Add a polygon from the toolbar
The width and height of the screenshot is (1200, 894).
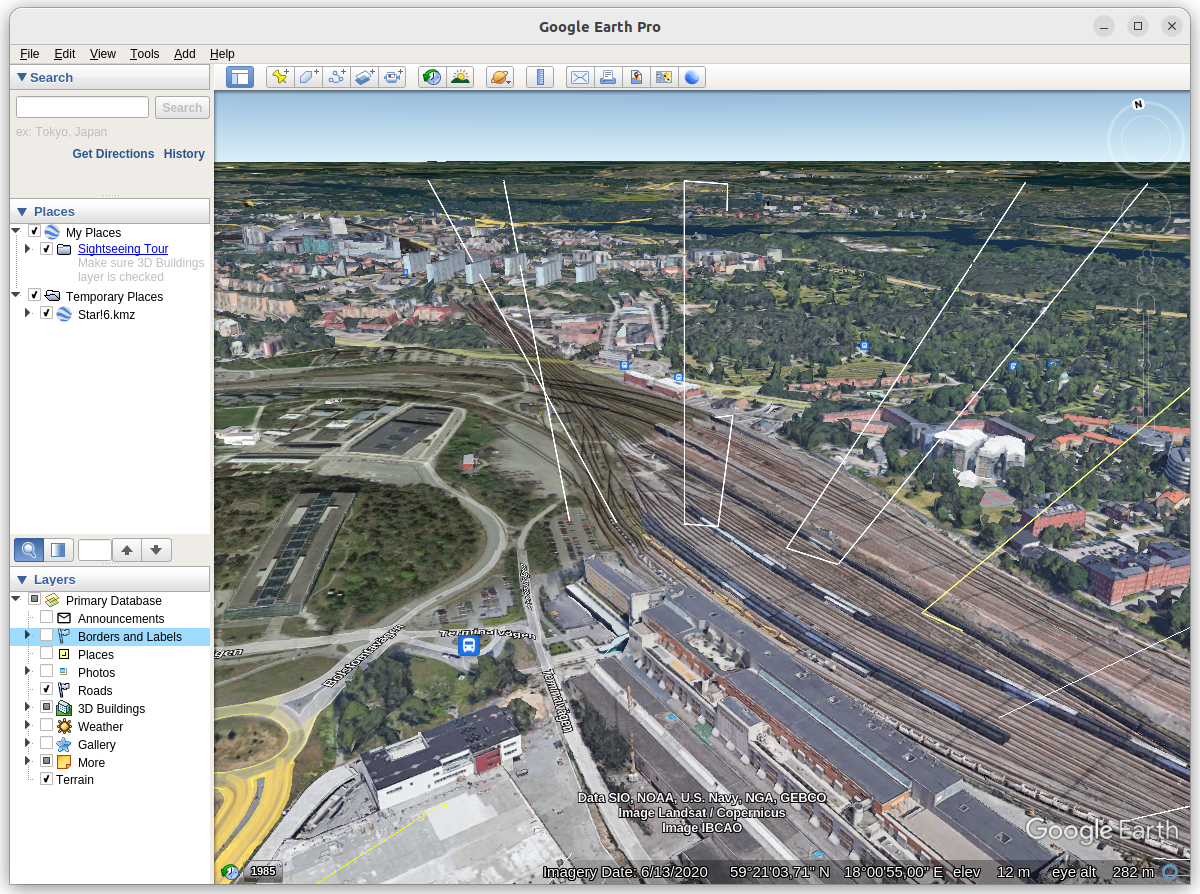(308, 77)
